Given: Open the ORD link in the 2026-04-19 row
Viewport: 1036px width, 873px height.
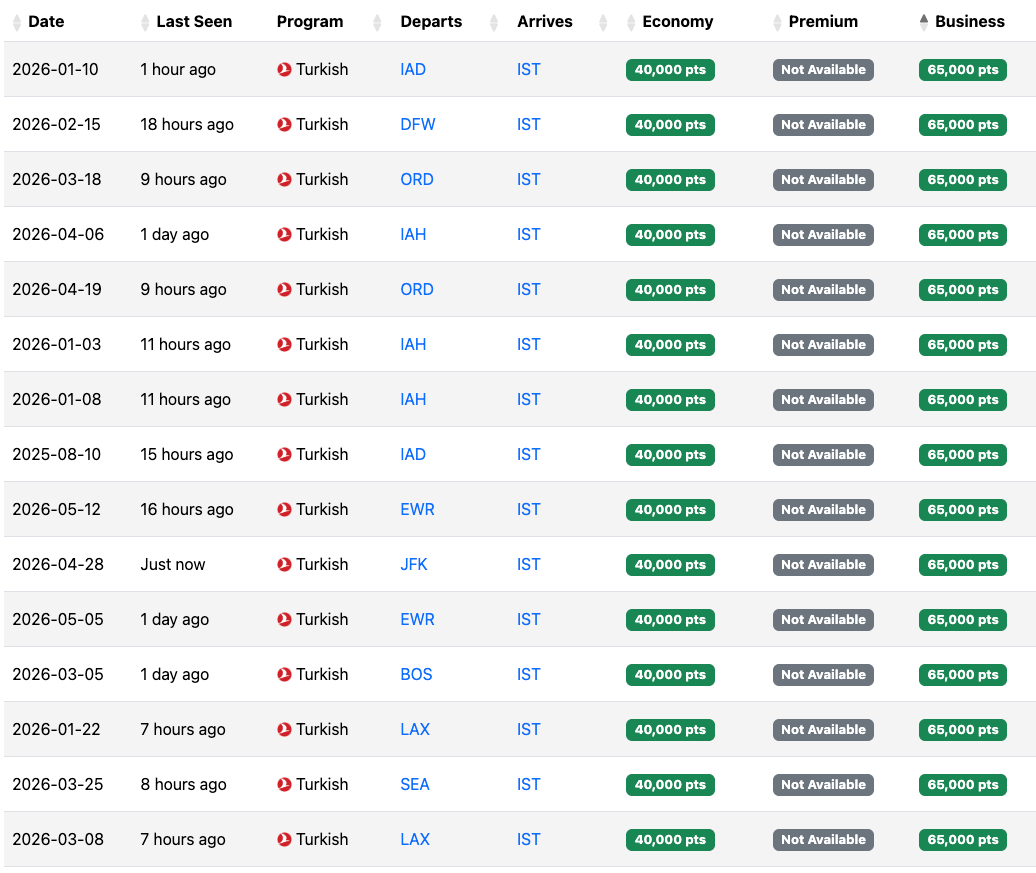Looking at the screenshot, I should pyautogui.click(x=417, y=289).
